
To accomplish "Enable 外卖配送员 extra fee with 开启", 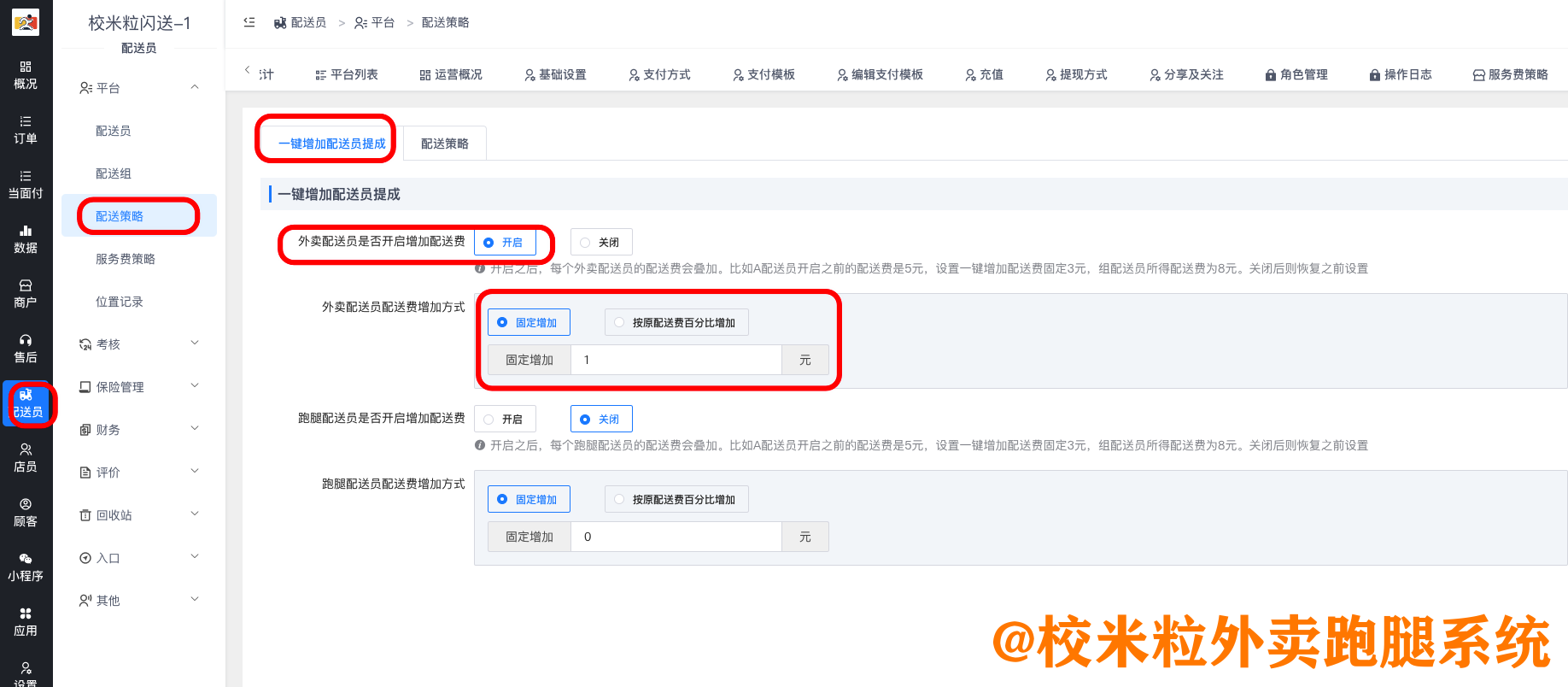I will (505, 243).
